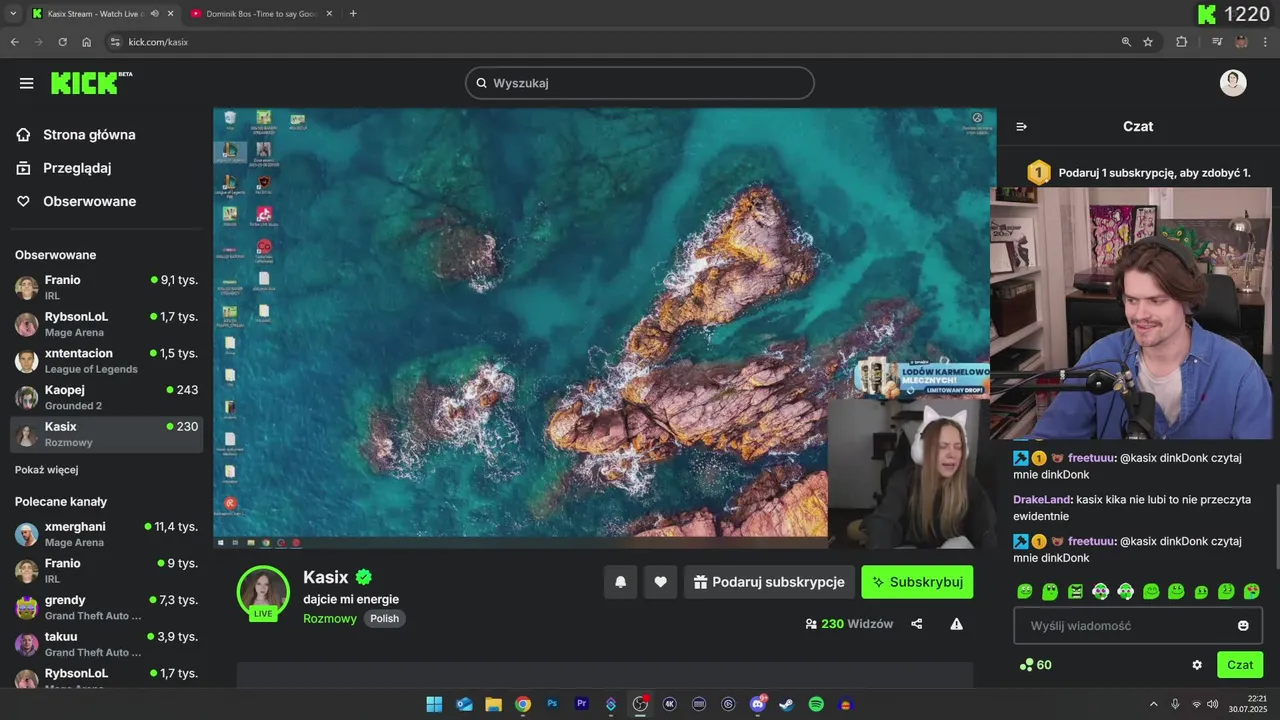Open the Kick hamburger sidebar menu
1280x720 pixels.
[26, 83]
